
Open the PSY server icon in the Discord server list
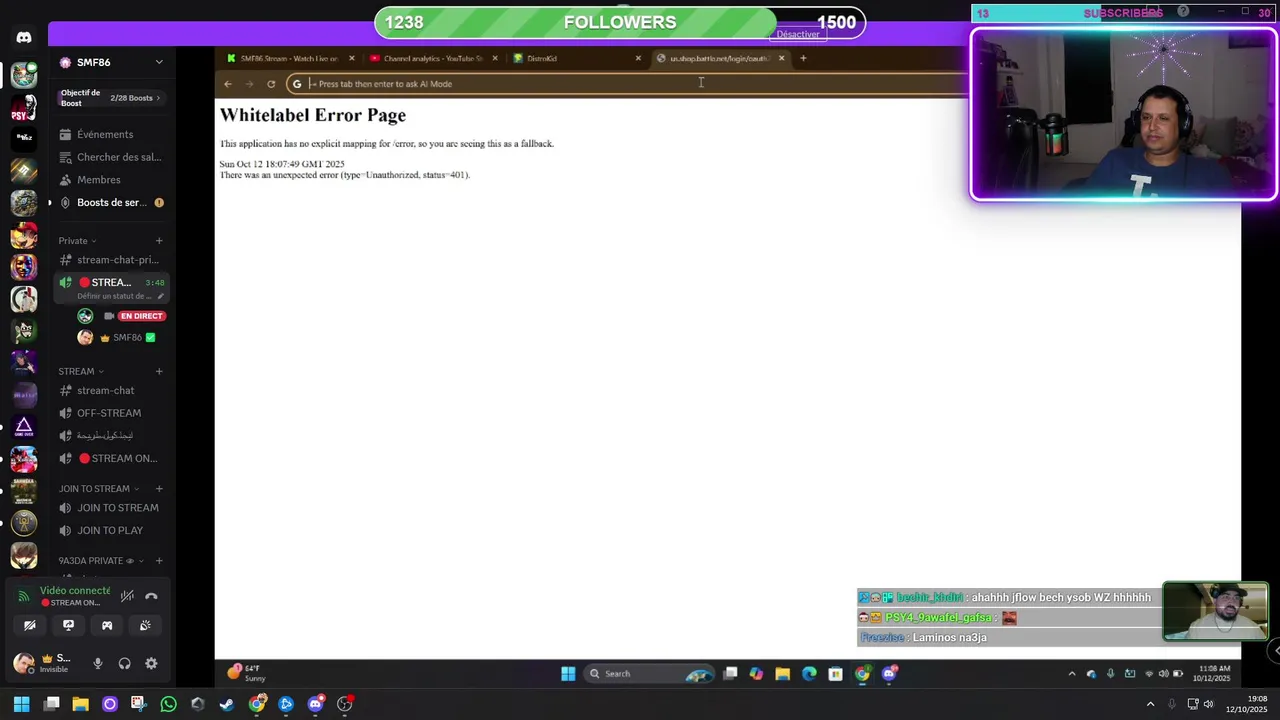[24, 107]
